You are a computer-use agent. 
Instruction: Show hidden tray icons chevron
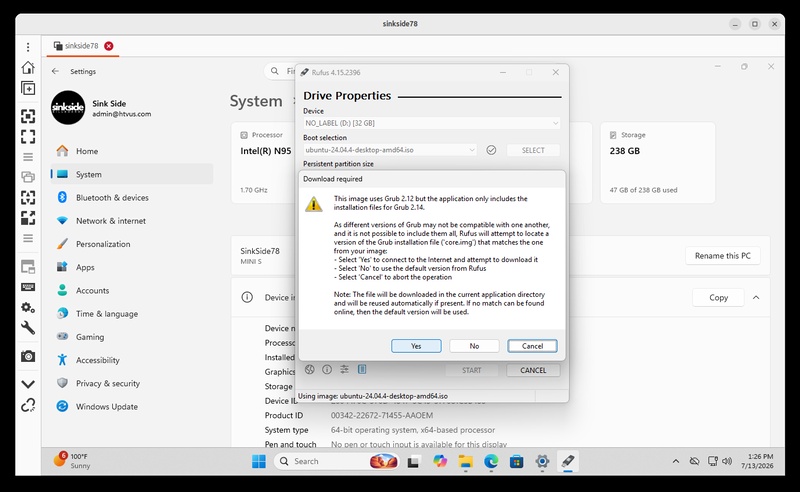point(676,461)
